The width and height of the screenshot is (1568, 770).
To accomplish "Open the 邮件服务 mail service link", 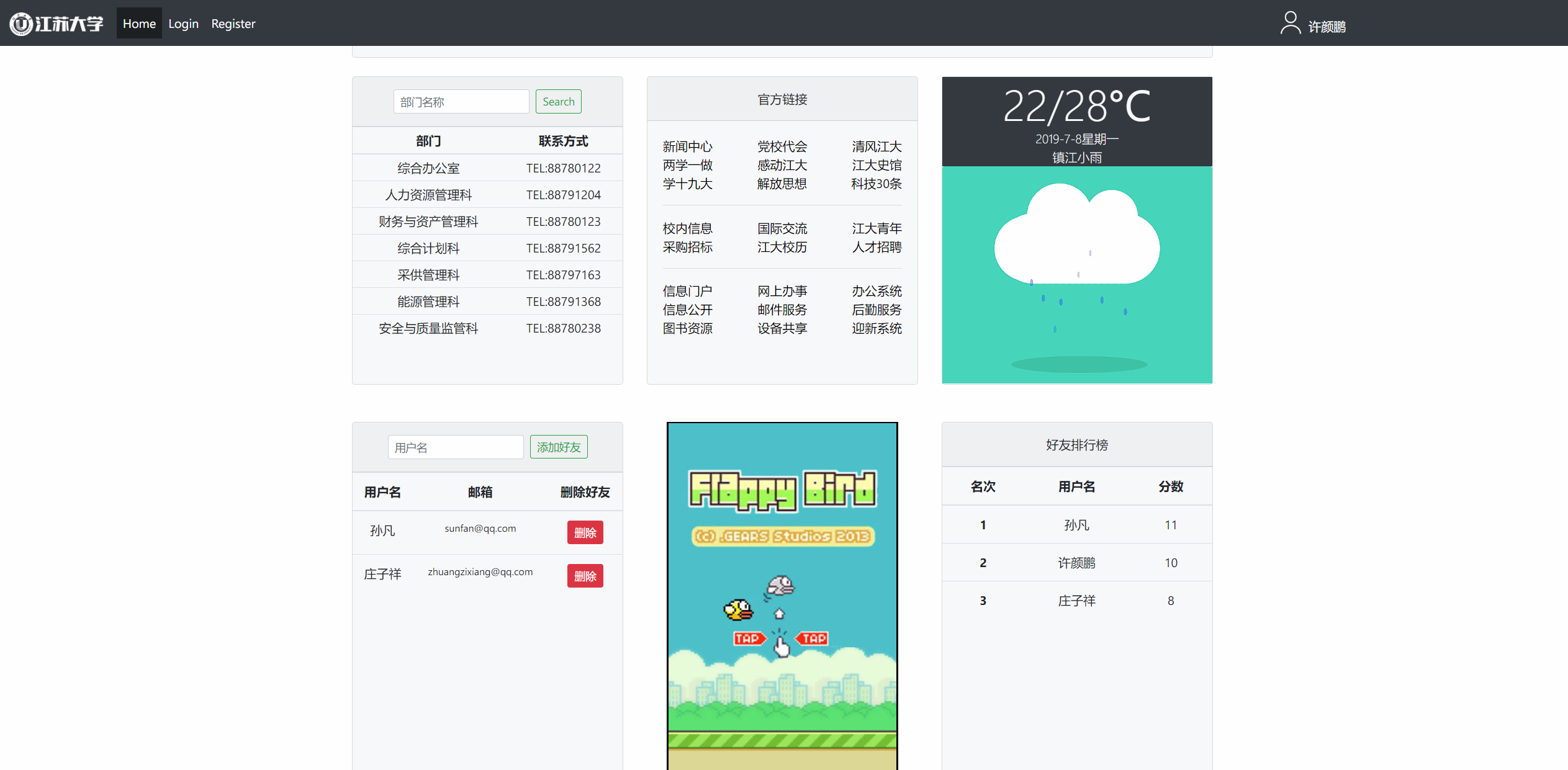I will pyautogui.click(x=782, y=310).
